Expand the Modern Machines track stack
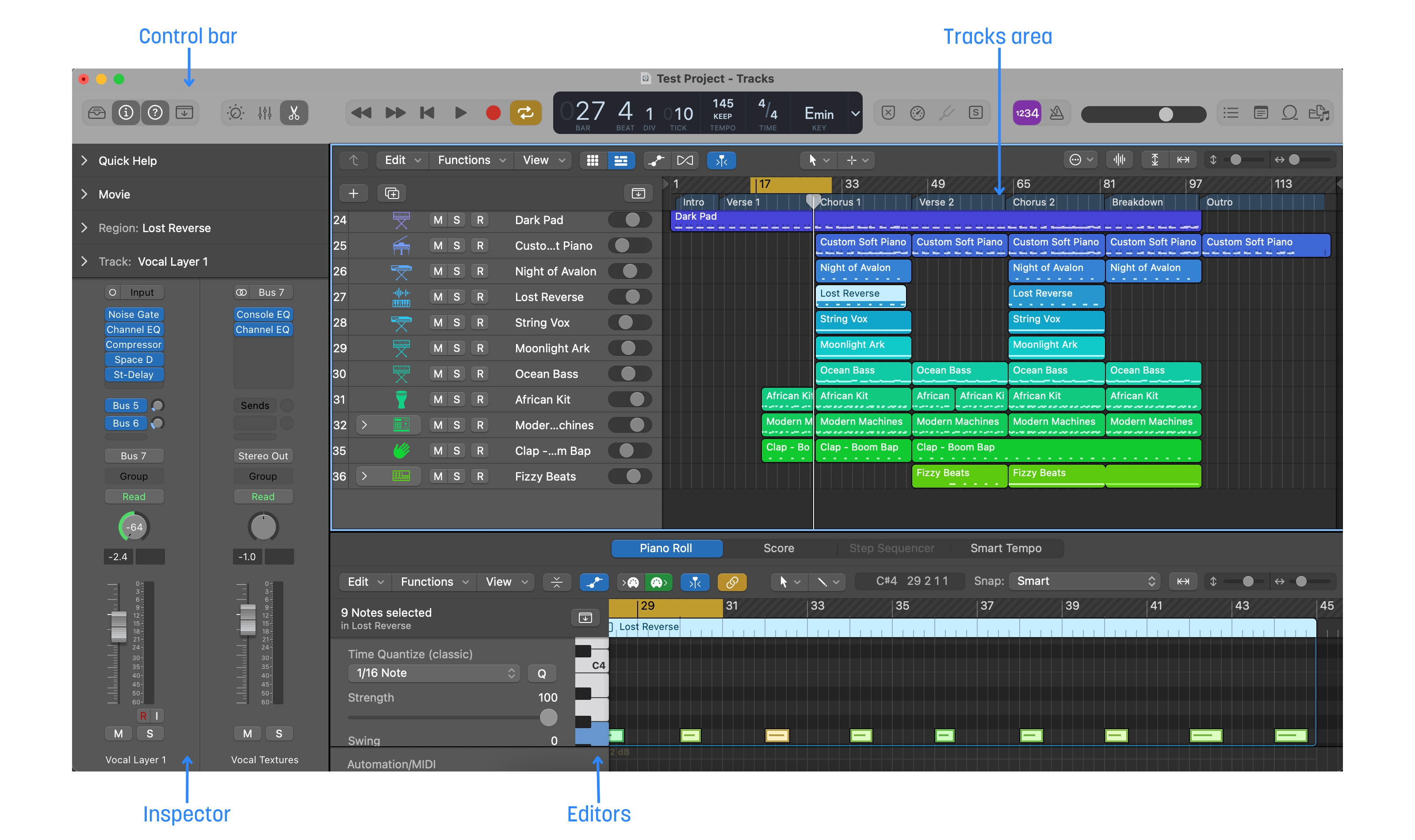 364,425
